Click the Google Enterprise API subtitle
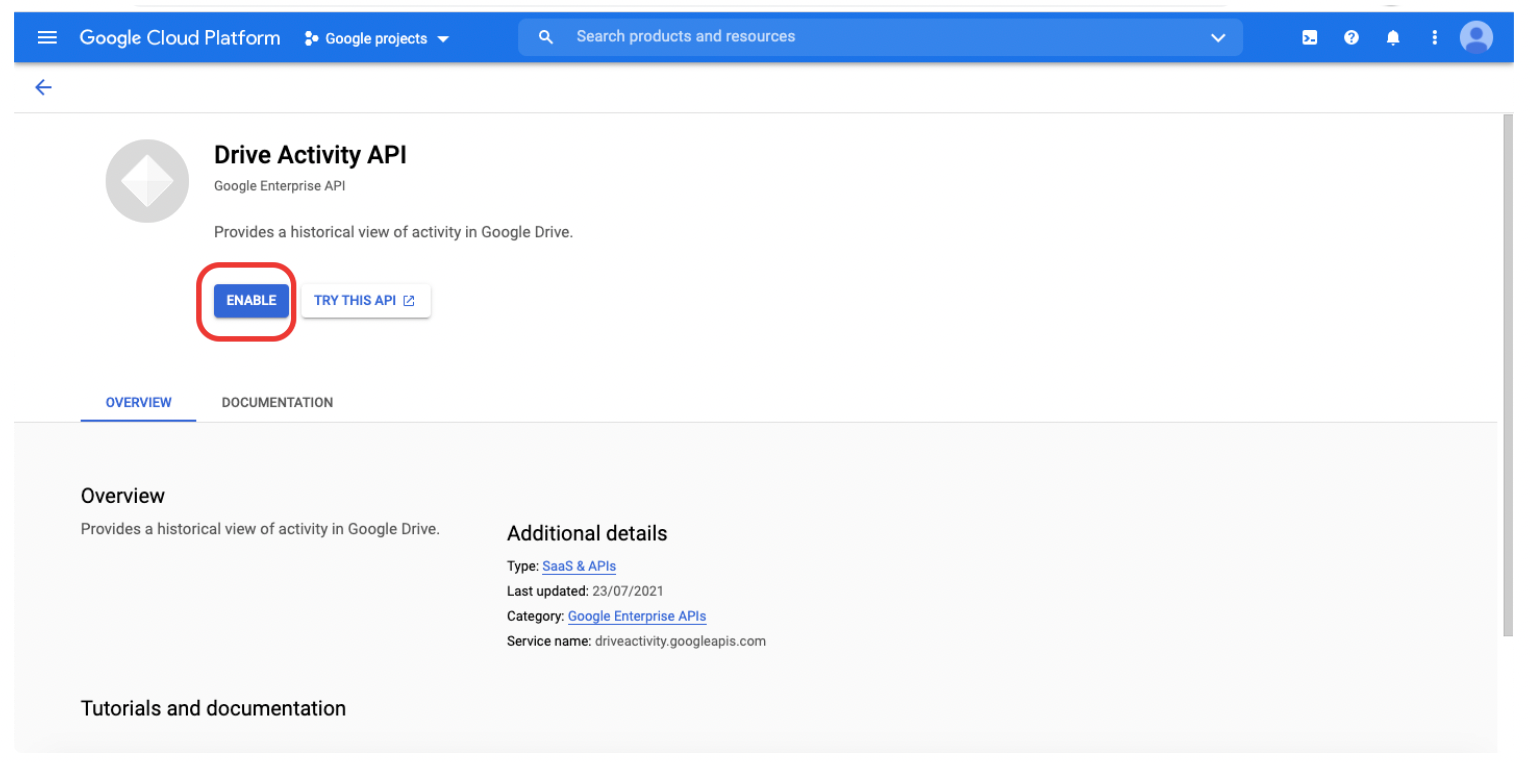The image size is (1530, 762). 280,186
